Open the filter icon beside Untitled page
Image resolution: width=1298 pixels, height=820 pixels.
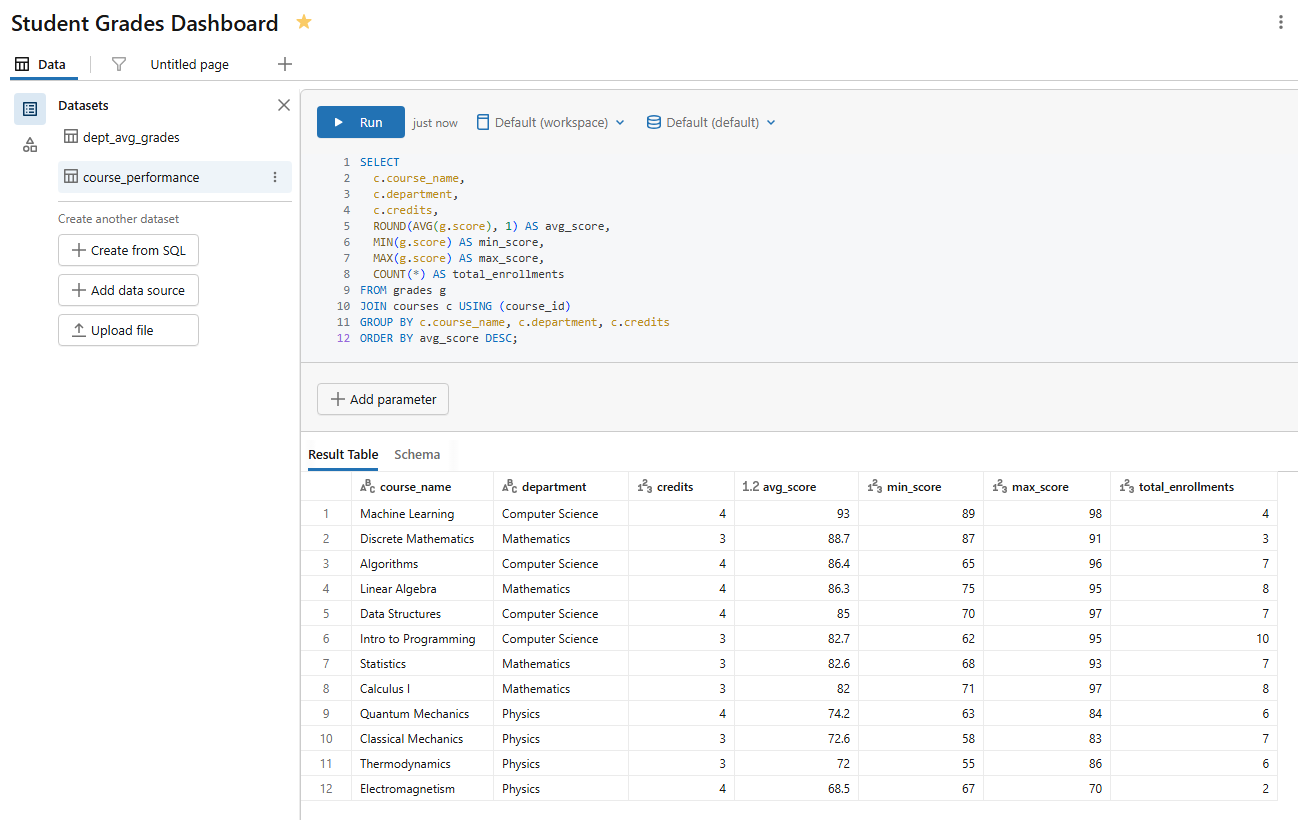[x=119, y=64]
